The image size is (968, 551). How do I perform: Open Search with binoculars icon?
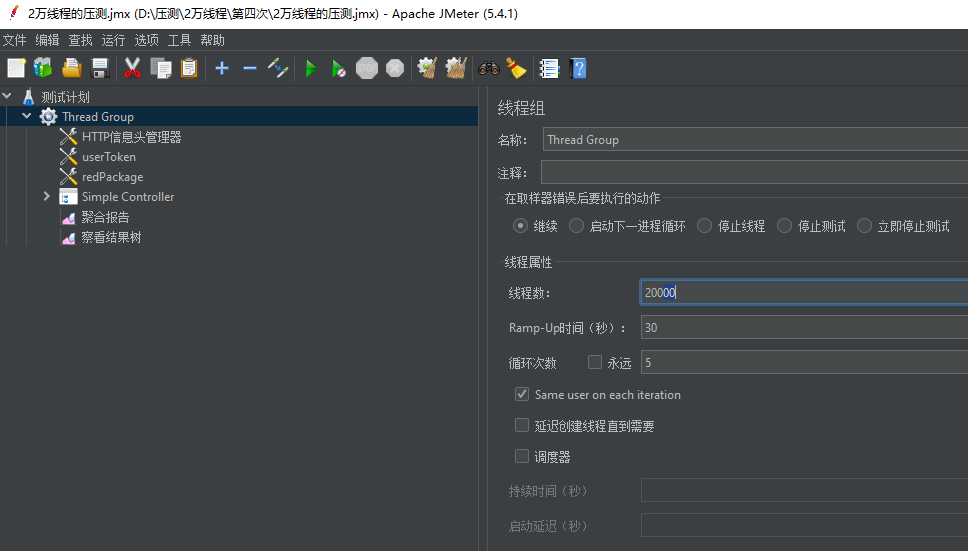point(488,68)
